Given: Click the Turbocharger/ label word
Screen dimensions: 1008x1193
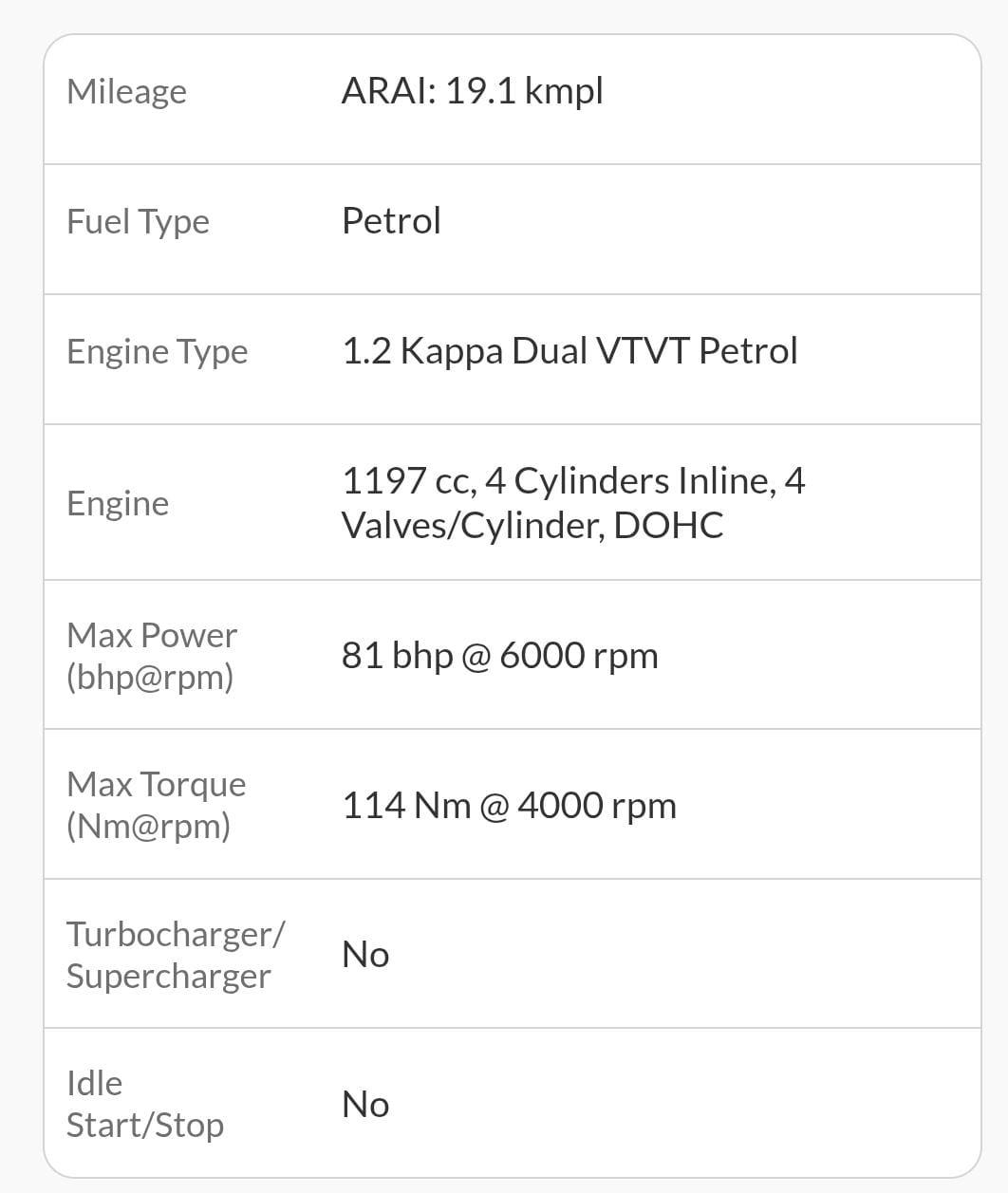Looking at the screenshot, I should pyautogui.click(x=175, y=934).
